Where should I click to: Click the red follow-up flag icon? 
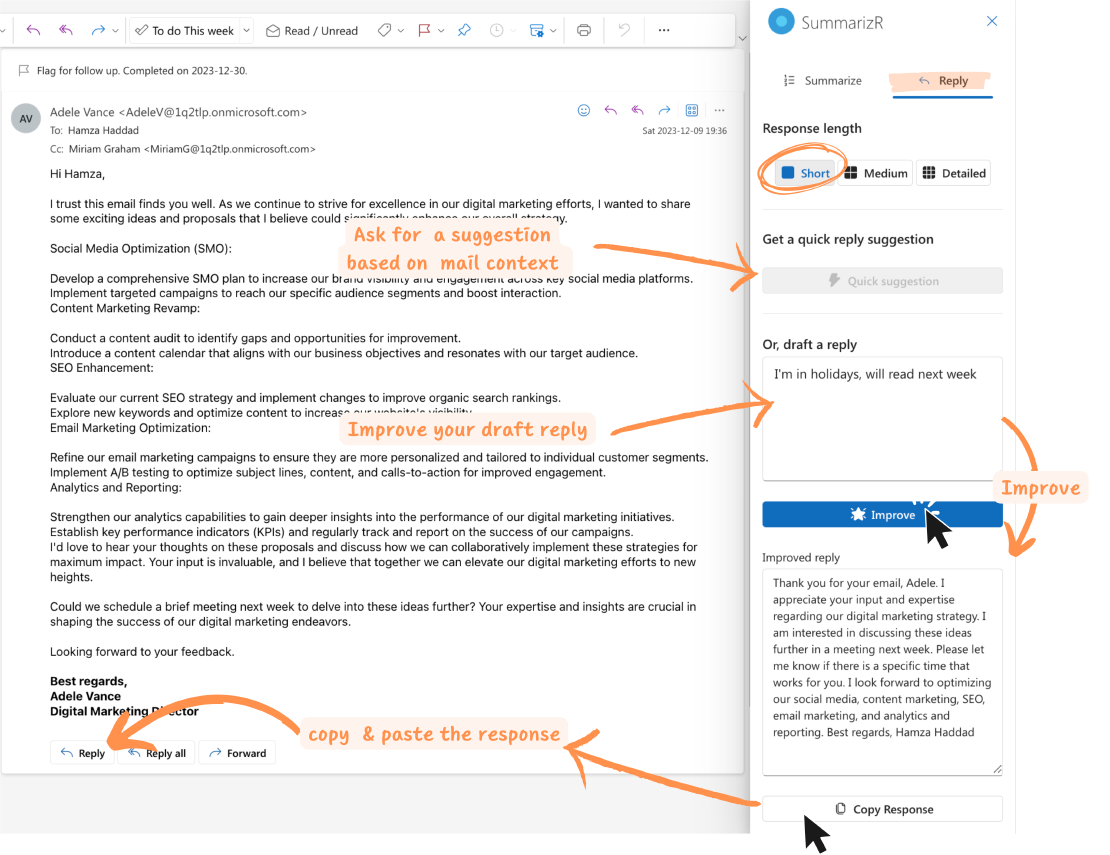coord(424,30)
